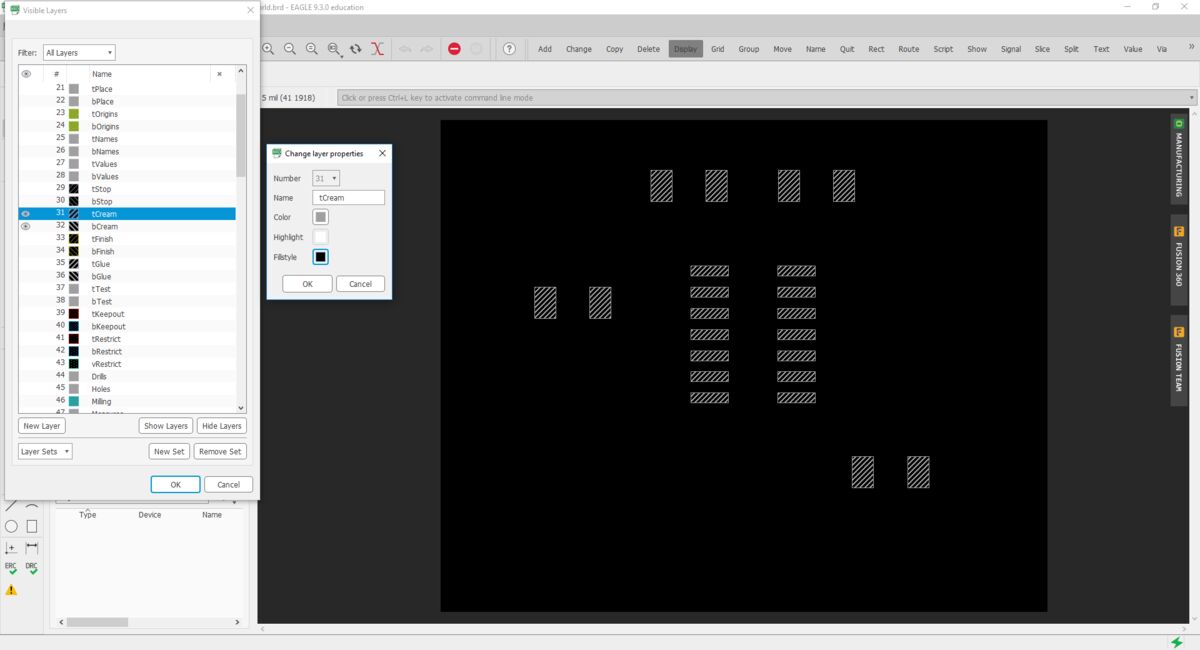Click Cancel in Change layer properties dialog
Image resolution: width=1200 pixels, height=650 pixels.
point(361,284)
